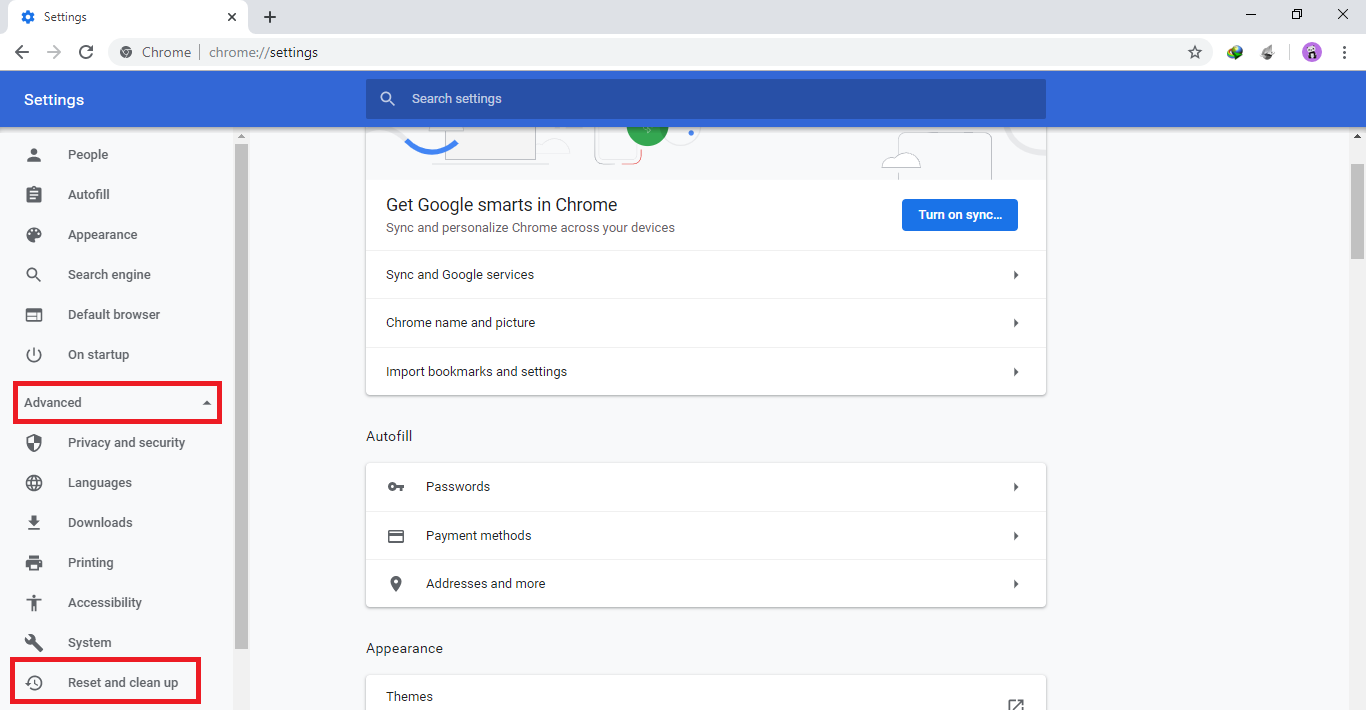
Task: Click the Chrome site info icon in address bar
Action: (126, 52)
